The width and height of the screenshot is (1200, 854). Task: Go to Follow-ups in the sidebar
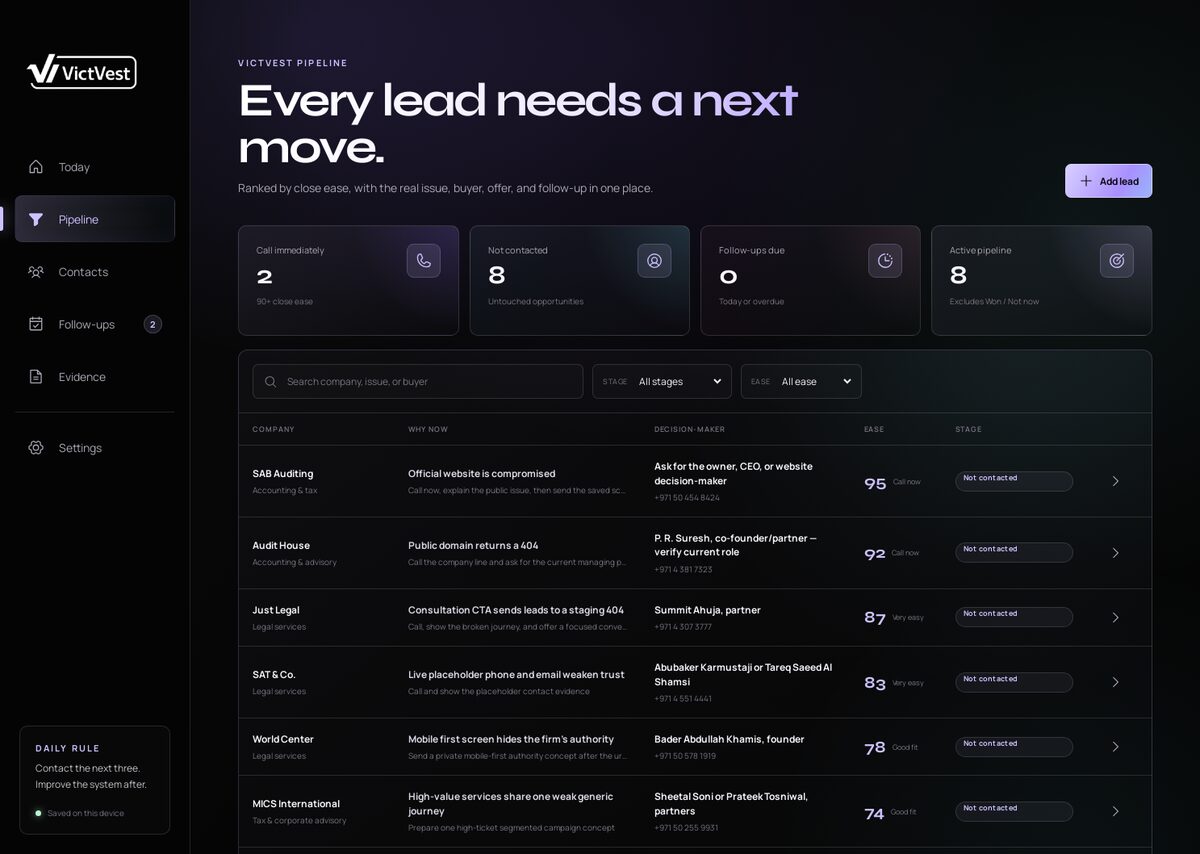[x=95, y=324]
